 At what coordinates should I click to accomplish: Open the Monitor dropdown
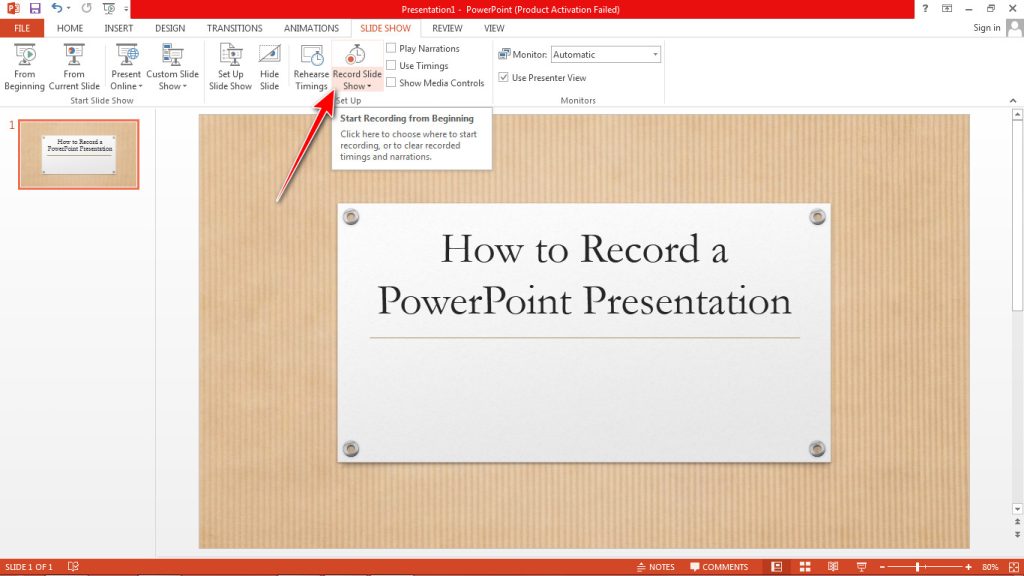coord(656,54)
